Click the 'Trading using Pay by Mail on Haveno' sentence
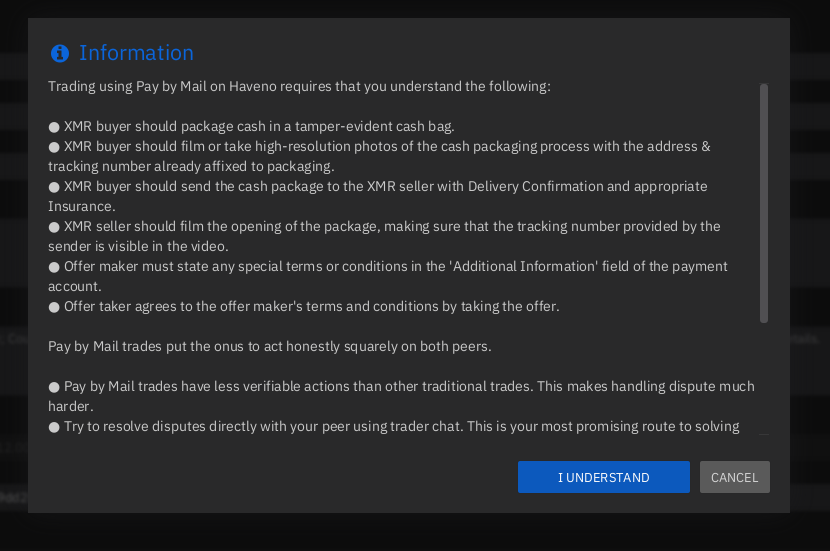The image size is (830, 551). [x=299, y=87]
